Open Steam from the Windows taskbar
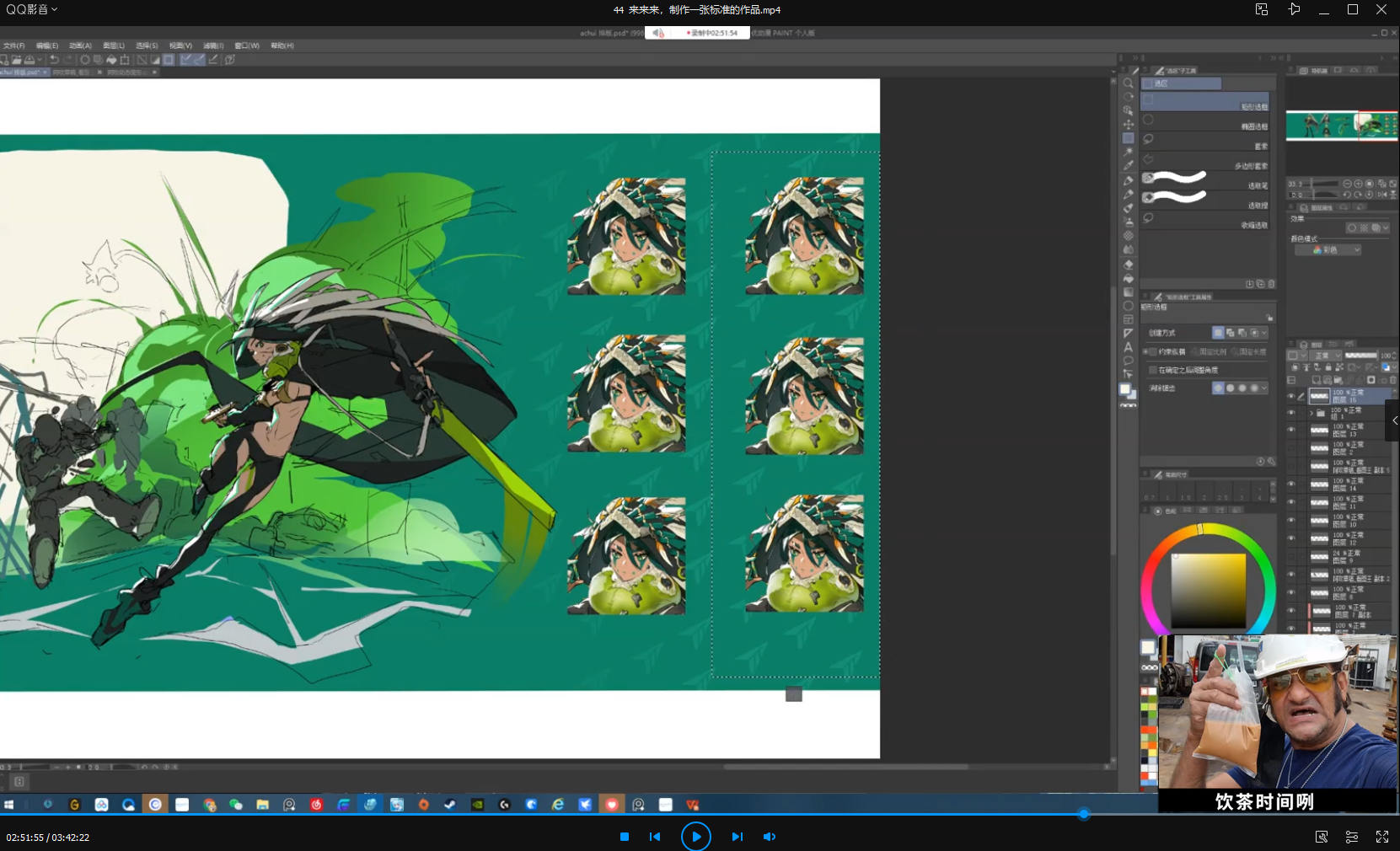The height and width of the screenshot is (851, 1400). pyautogui.click(x=450, y=805)
